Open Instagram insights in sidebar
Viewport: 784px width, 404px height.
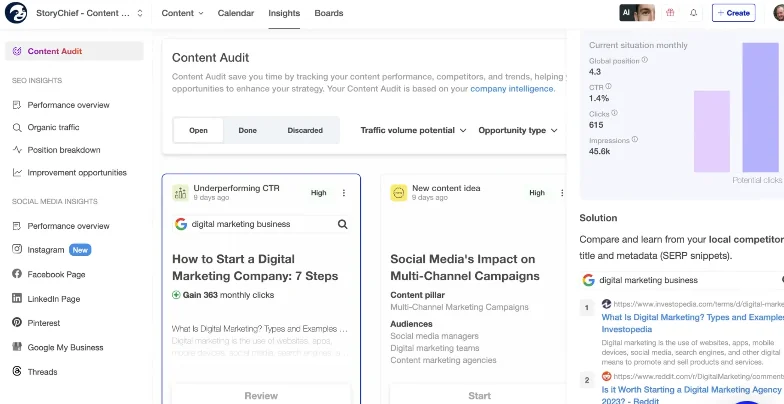46,250
